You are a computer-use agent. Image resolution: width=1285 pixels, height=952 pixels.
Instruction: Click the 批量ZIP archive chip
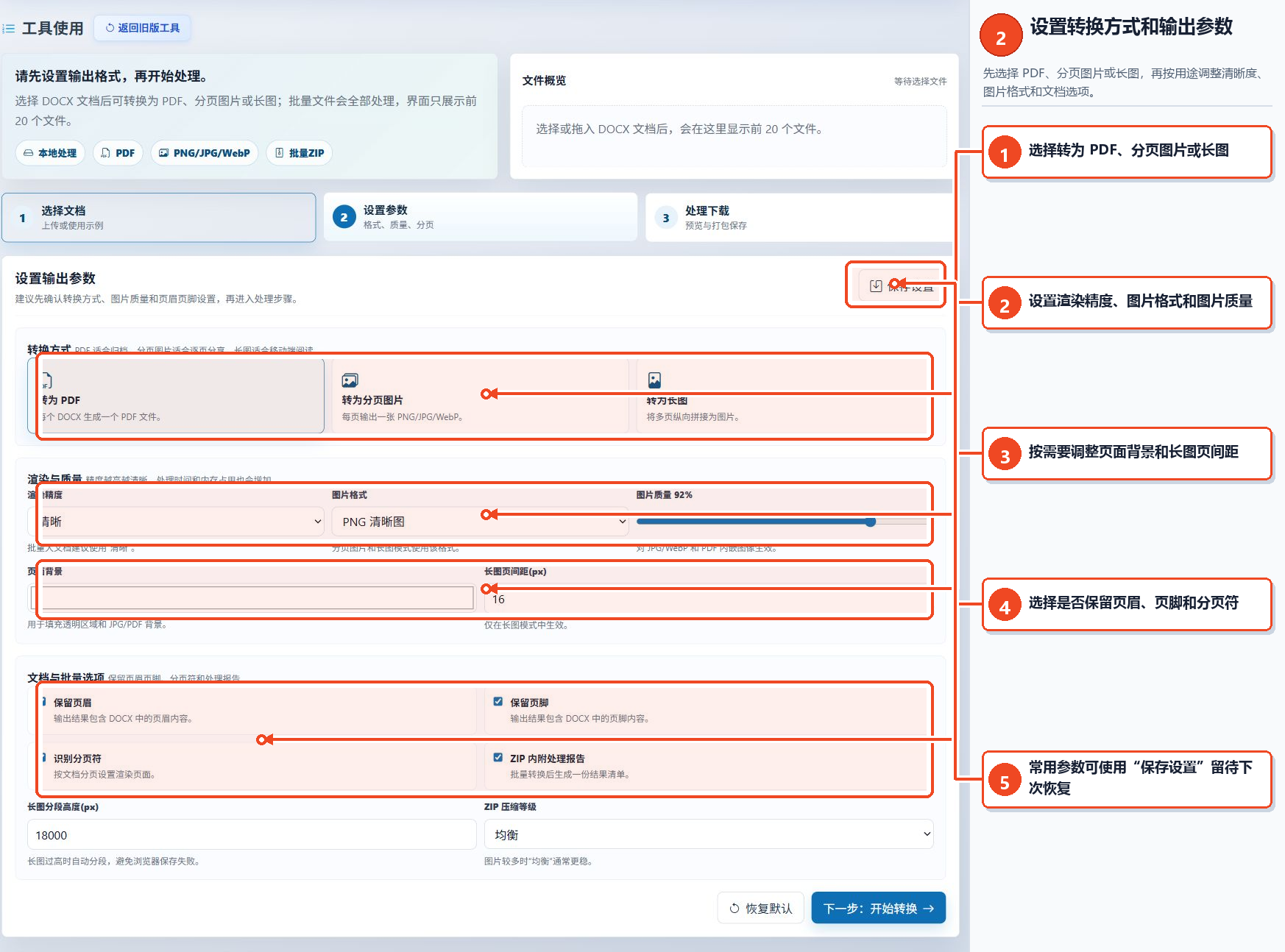pos(300,153)
